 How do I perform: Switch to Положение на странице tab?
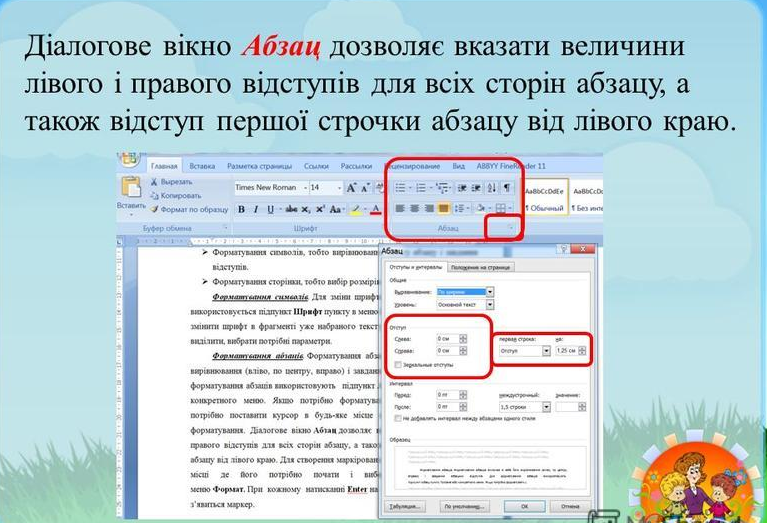[480, 268]
